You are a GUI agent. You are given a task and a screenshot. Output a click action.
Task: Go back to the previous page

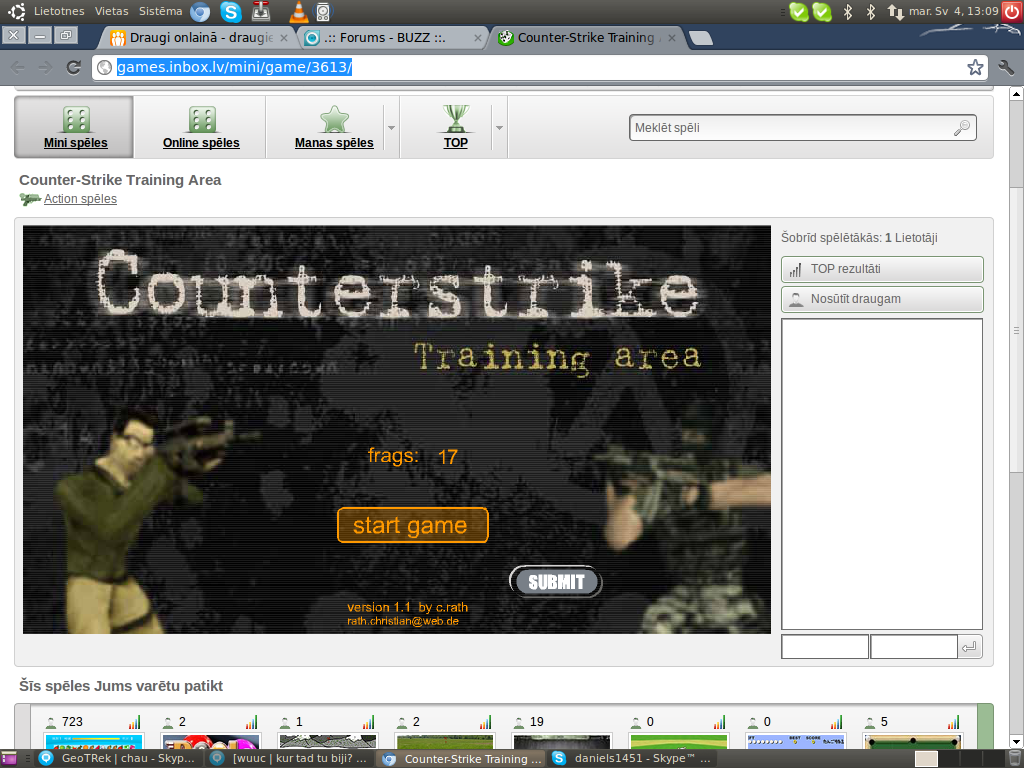point(18,67)
